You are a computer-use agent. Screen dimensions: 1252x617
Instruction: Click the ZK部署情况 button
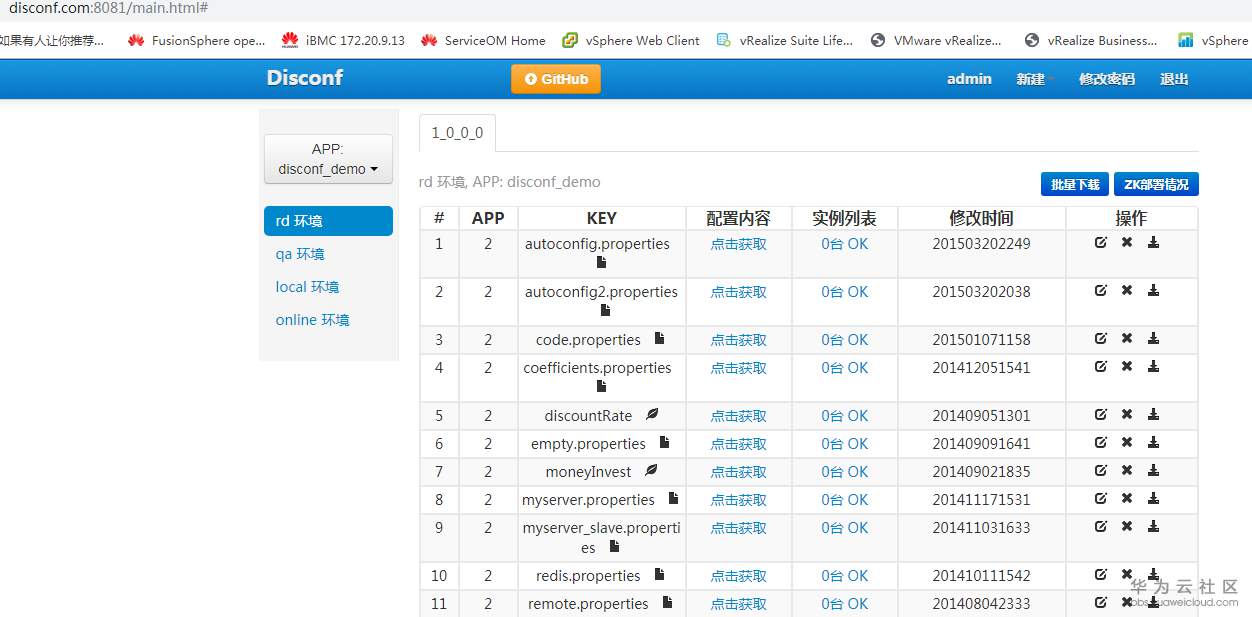(x=1156, y=184)
